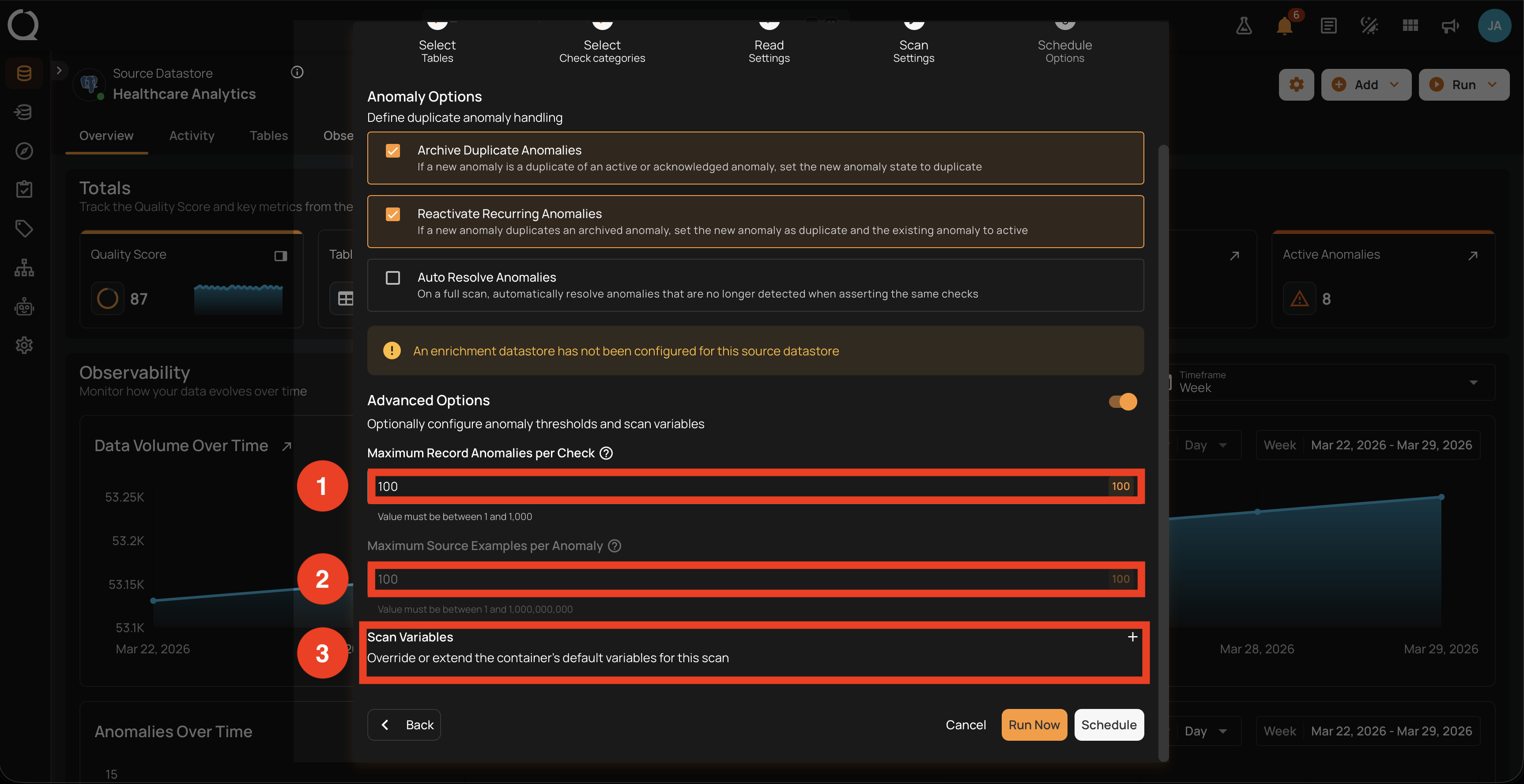Open the apps grid icon
The image size is (1524, 784).
coord(1411,26)
